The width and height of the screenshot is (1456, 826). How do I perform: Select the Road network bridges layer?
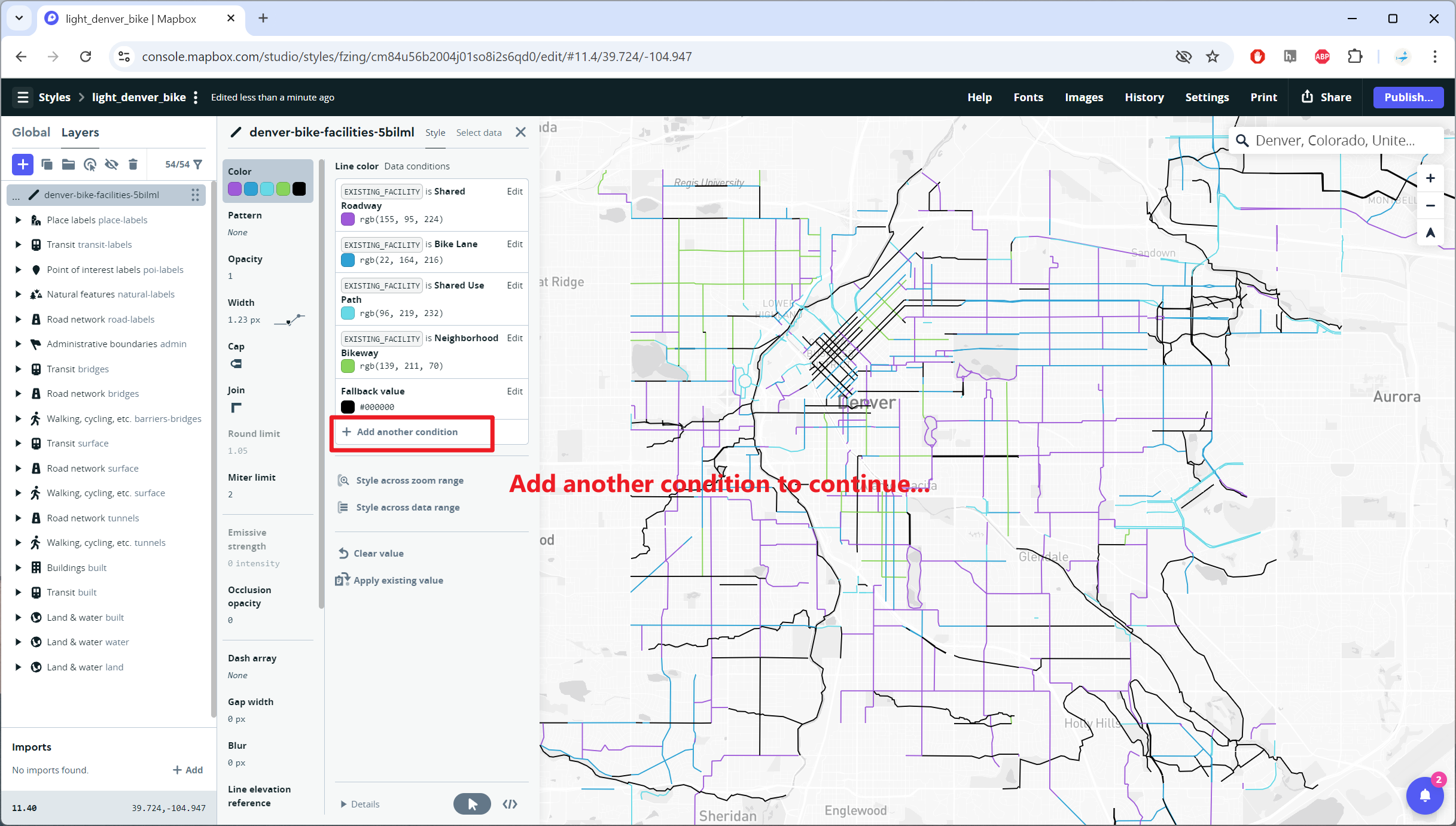[93, 393]
